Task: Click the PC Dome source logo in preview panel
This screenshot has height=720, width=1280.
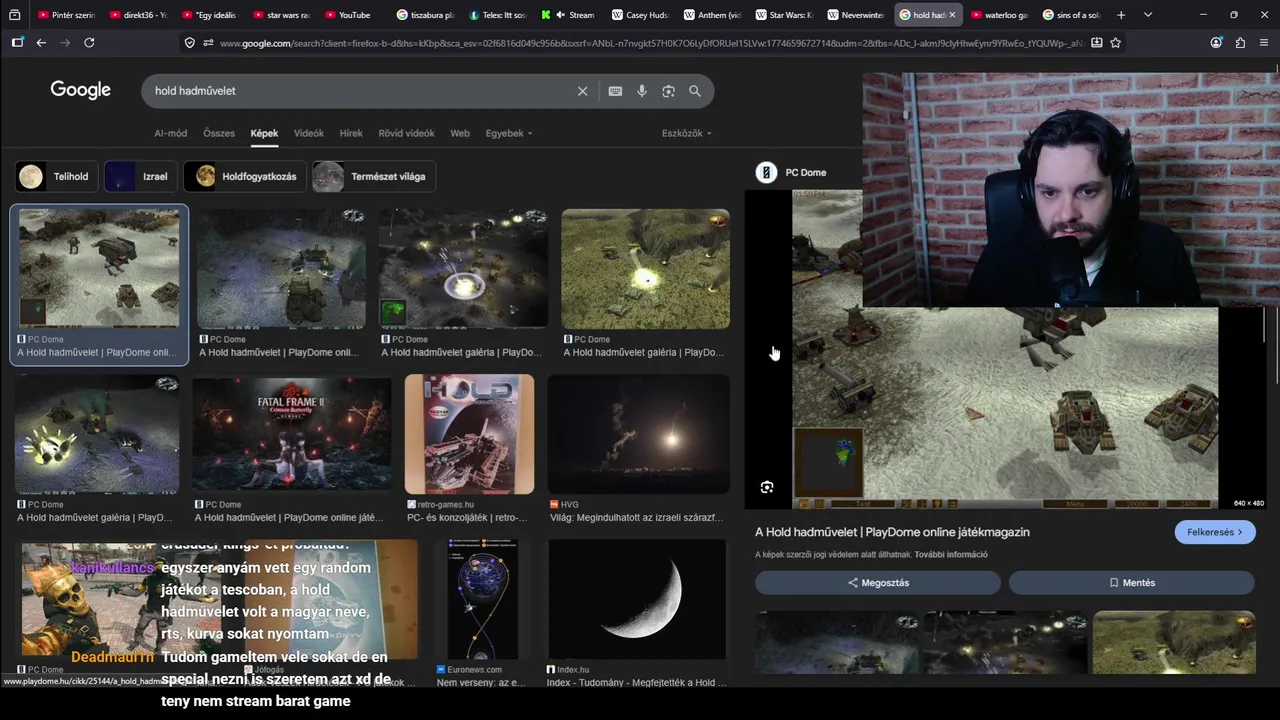Action: [766, 173]
